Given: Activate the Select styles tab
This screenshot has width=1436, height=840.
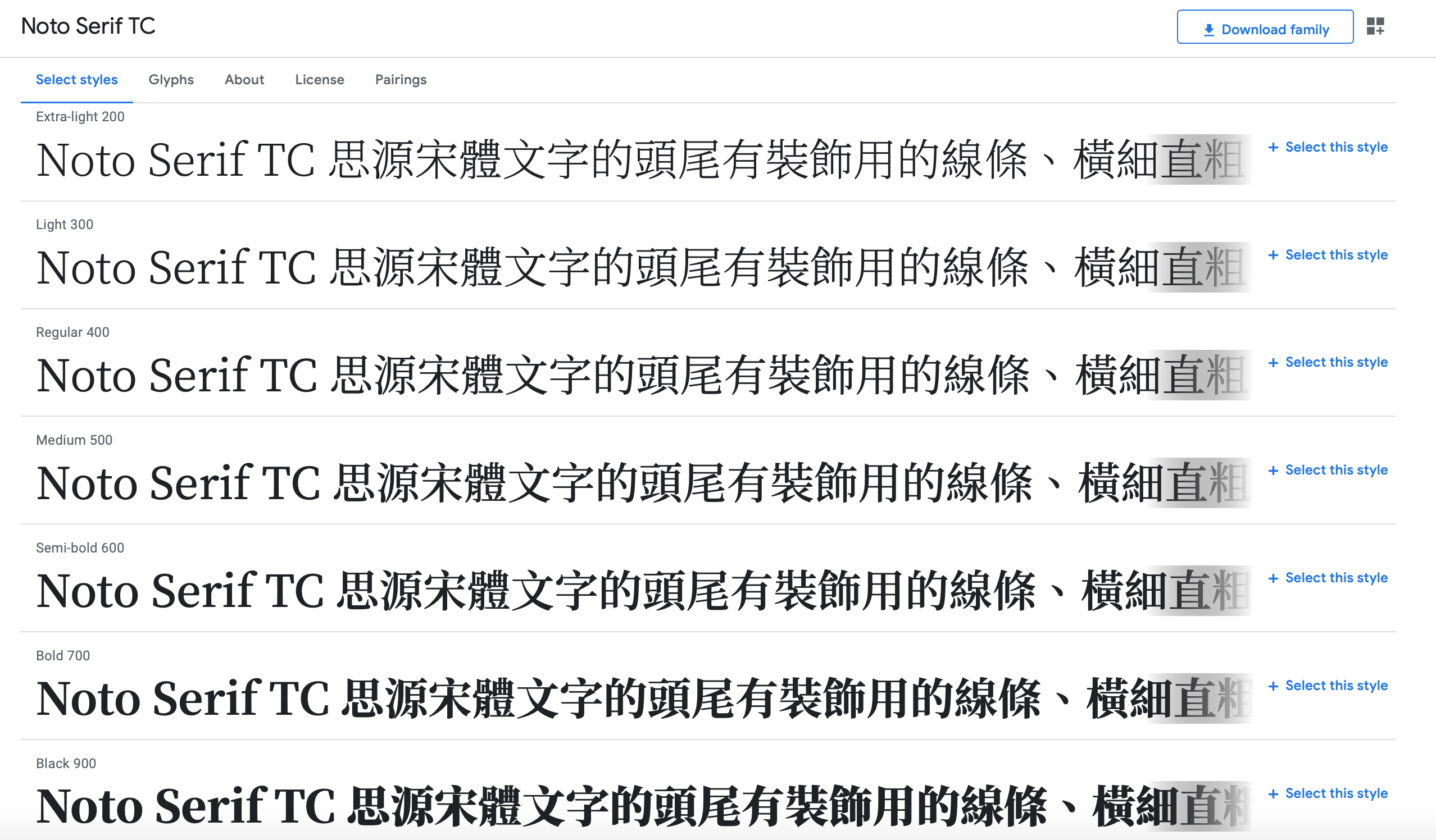Looking at the screenshot, I should coord(76,80).
